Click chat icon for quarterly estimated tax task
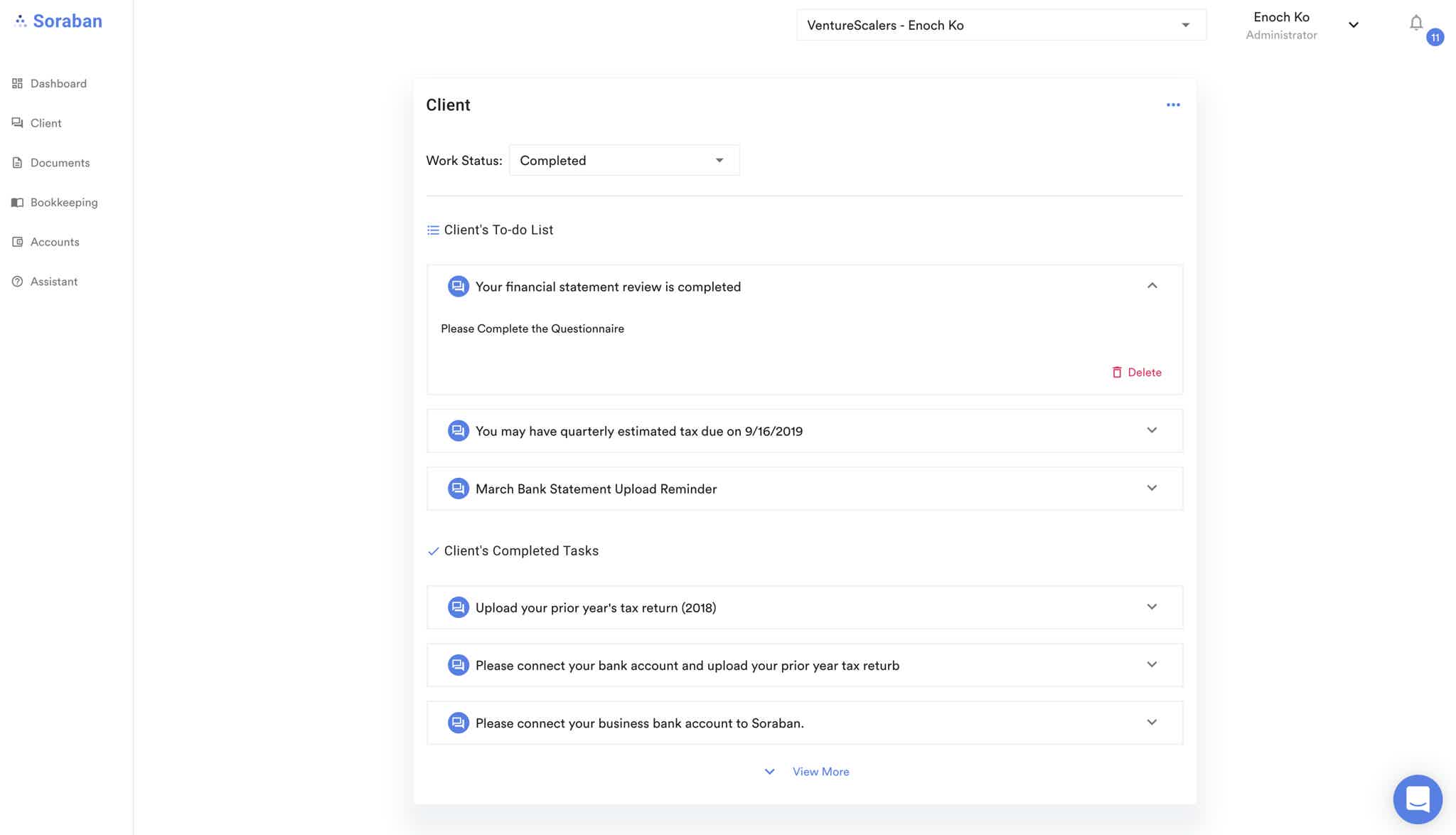The image size is (1456, 835). (x=458, y=431)
